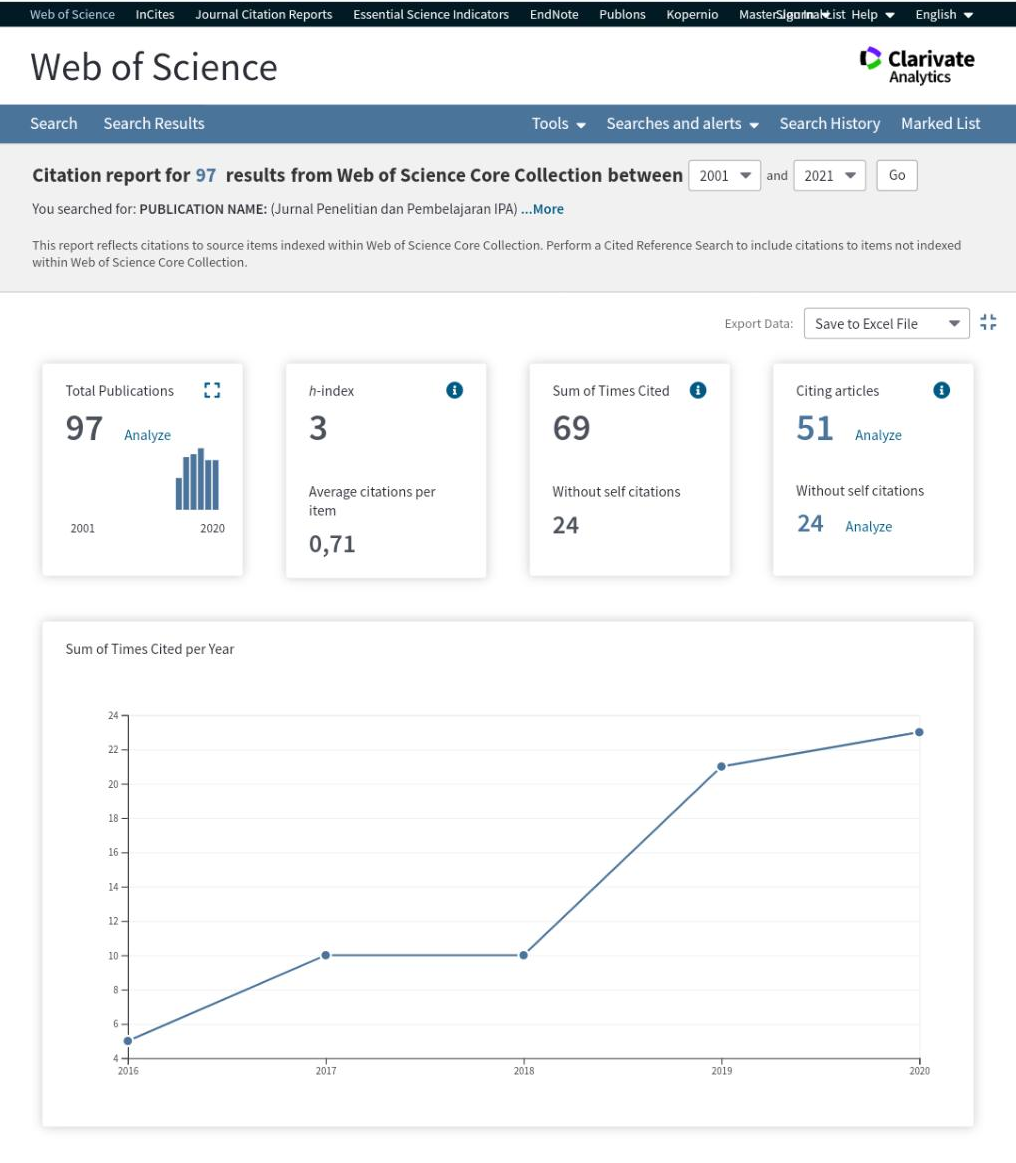Click the 2020 data point on chart
The image size is (1016, 1163).
(x=919, y=732)
